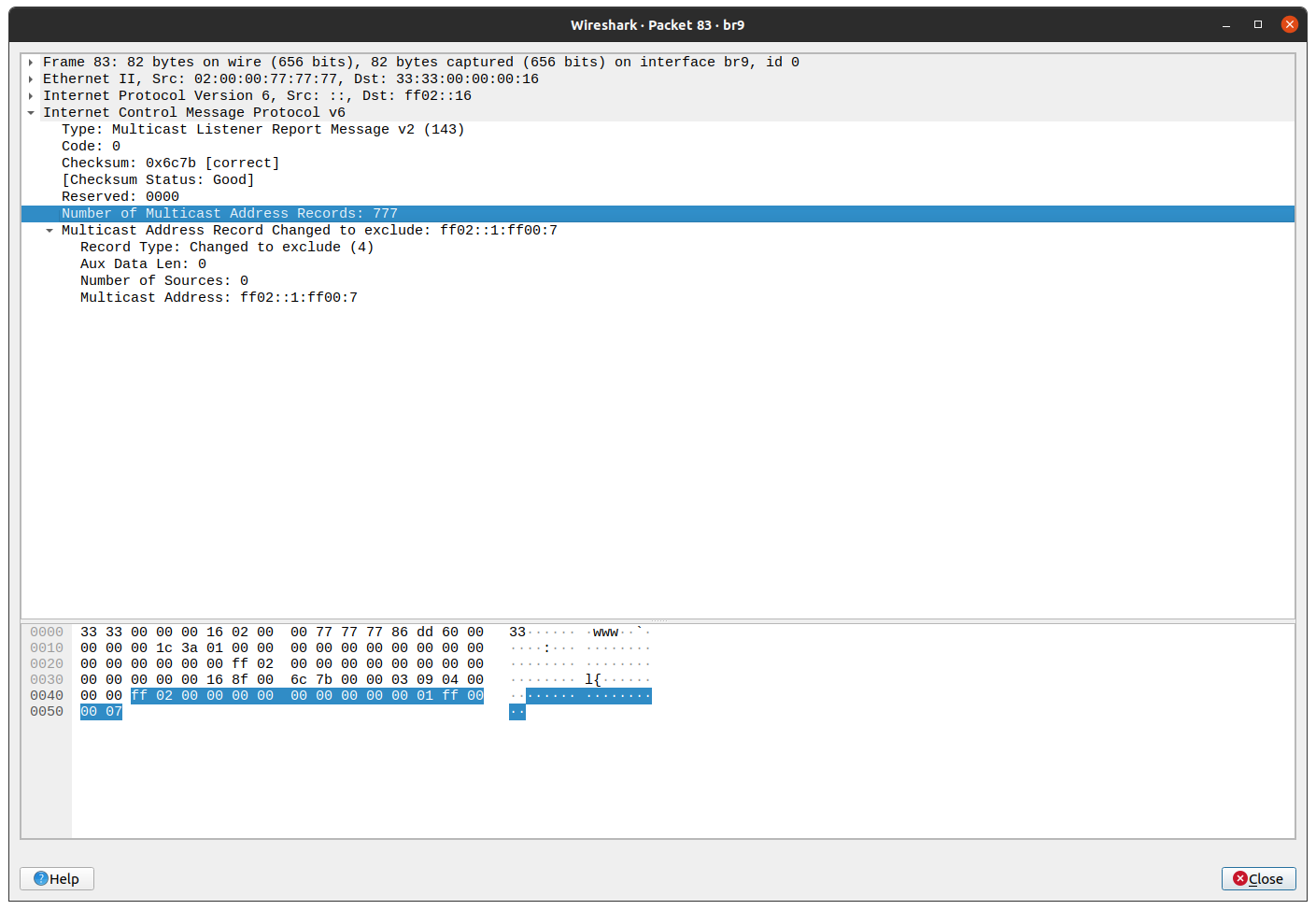The width and height of the screenshot is (1316, 910).
Task: Click the red X icon inside Close button
Action: coord(1241,878)
